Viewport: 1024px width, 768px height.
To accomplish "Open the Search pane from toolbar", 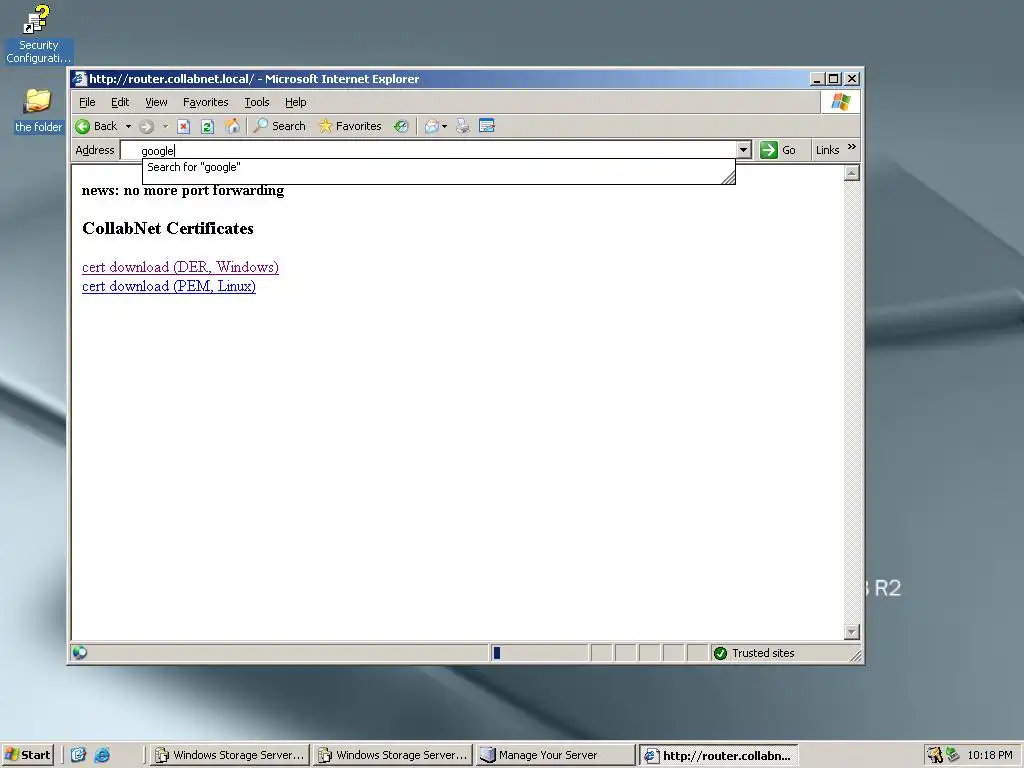I will point(280,126).
